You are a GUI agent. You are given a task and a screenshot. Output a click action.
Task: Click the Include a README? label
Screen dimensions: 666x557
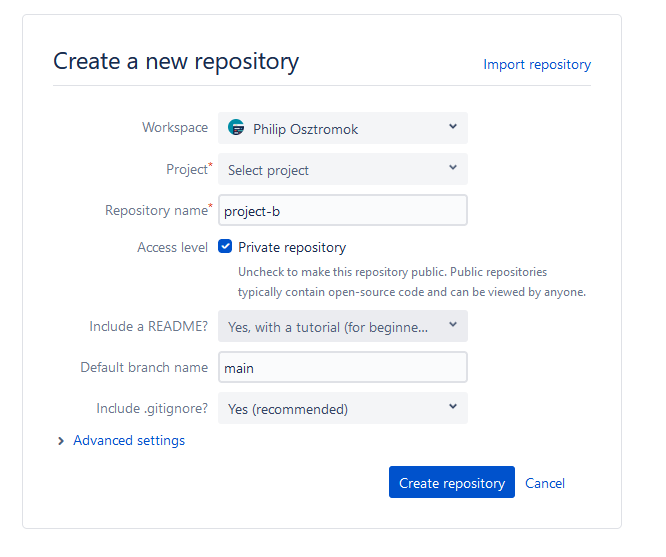click(149, 326)
